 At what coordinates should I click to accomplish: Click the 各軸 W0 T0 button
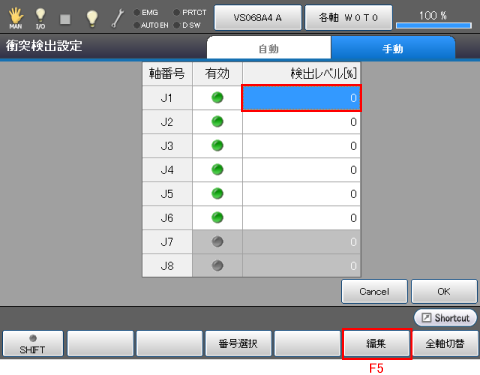[348, 17]
